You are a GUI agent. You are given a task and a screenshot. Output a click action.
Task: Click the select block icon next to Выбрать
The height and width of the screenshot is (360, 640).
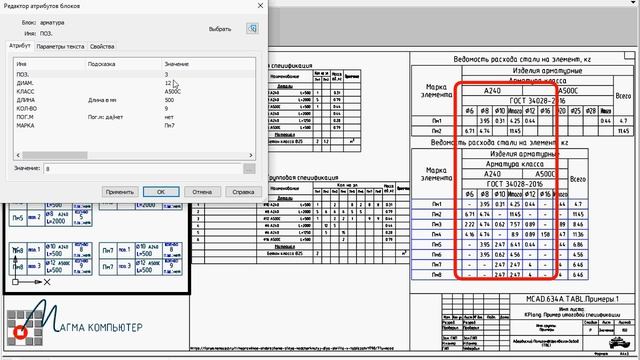point(252,28)
